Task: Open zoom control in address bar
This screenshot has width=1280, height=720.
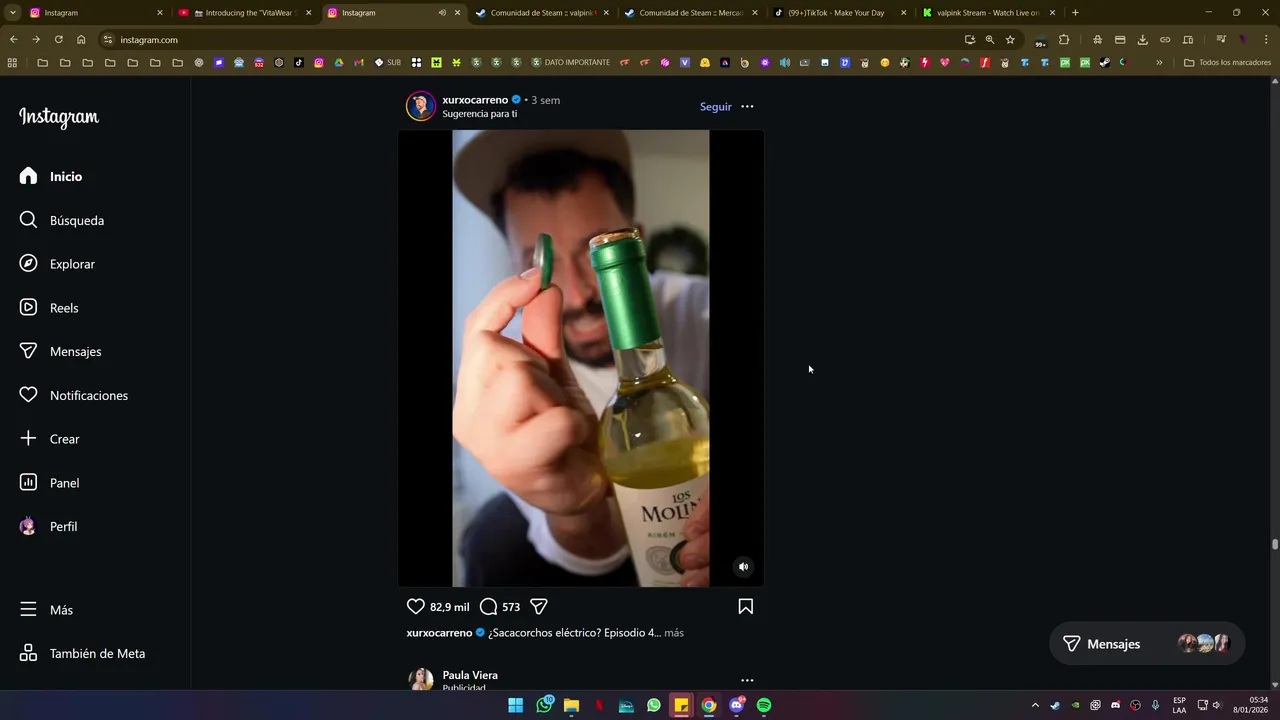Action: 989,40
